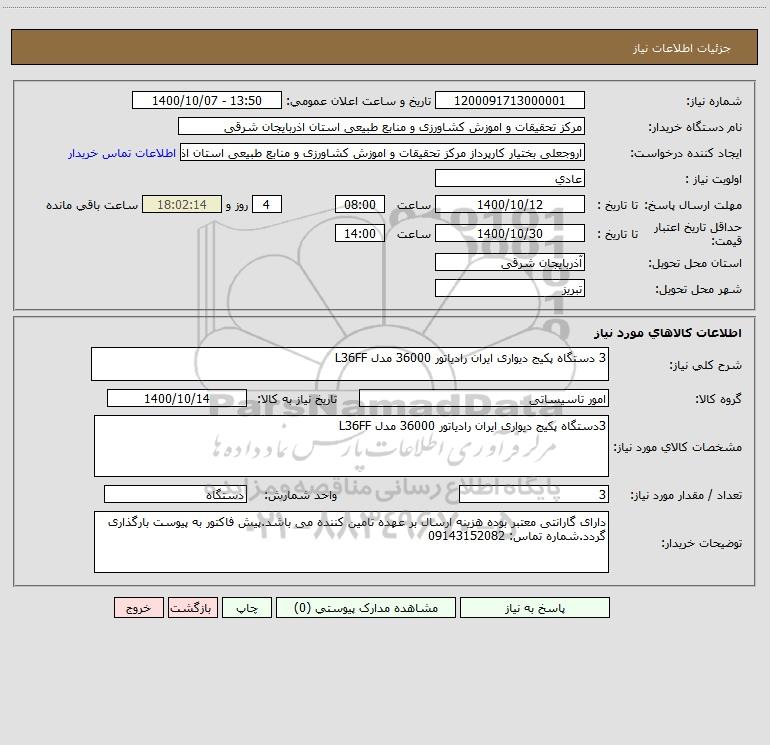Click the delivery city field 'تبریز'
The image size is (770, 745).
pos(510,288)
